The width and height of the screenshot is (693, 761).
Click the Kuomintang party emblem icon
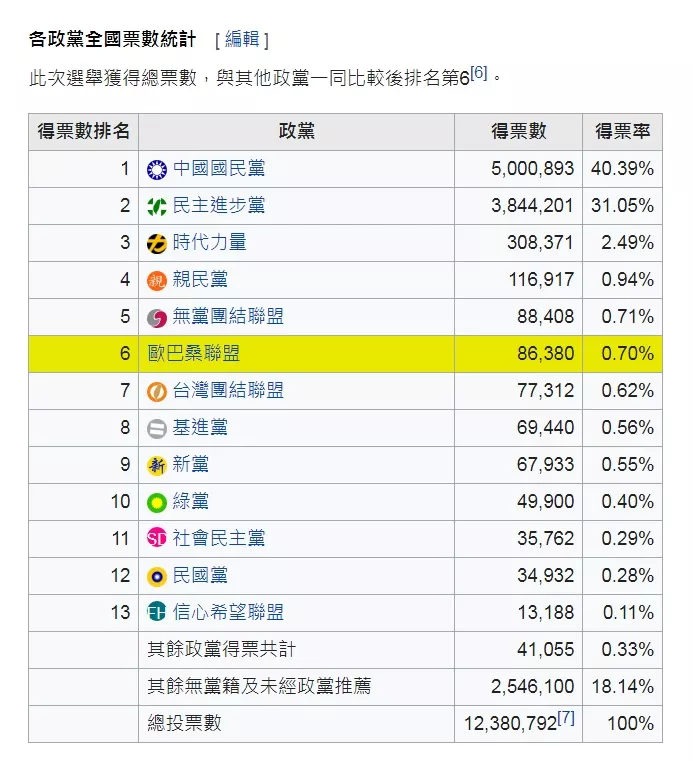click(157, 169)
